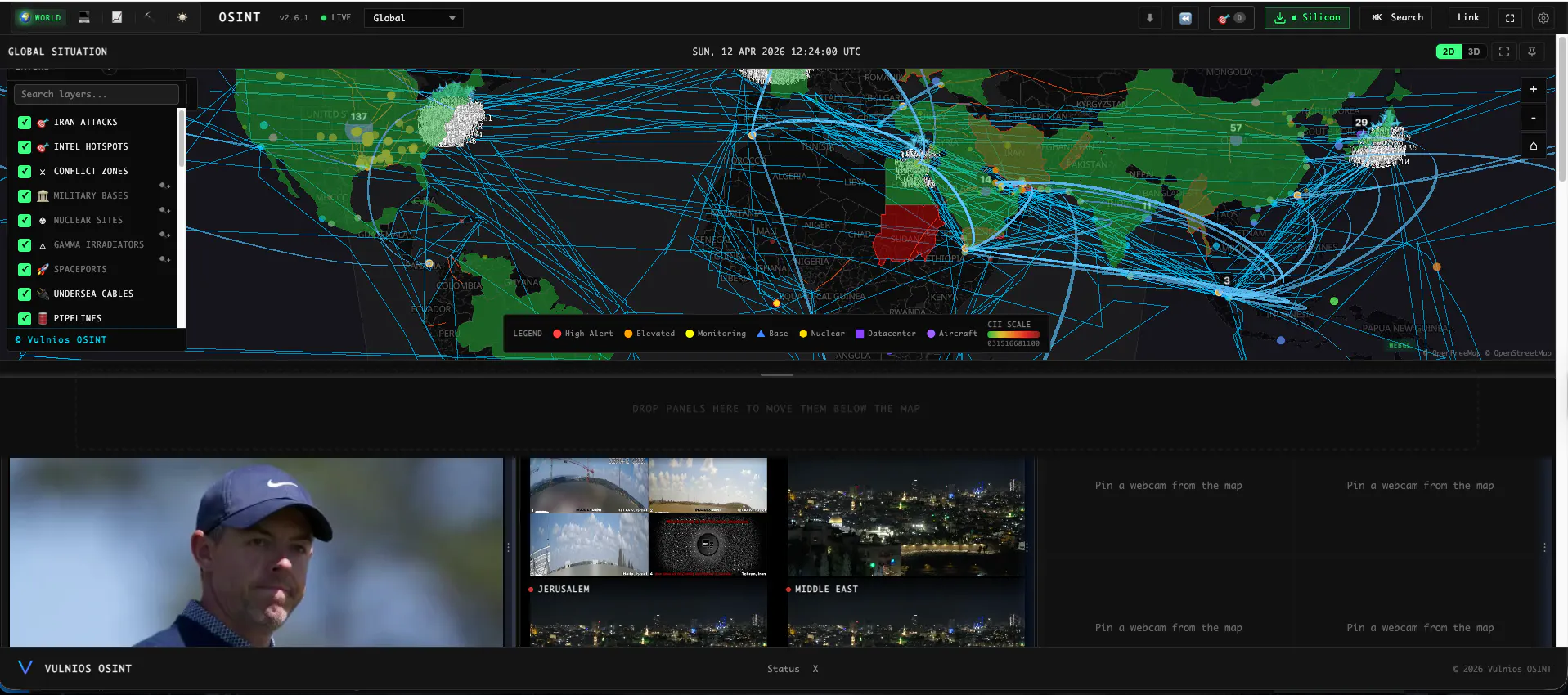
Task: Open settings gear in top bar
Action: tap(1543, 18)
